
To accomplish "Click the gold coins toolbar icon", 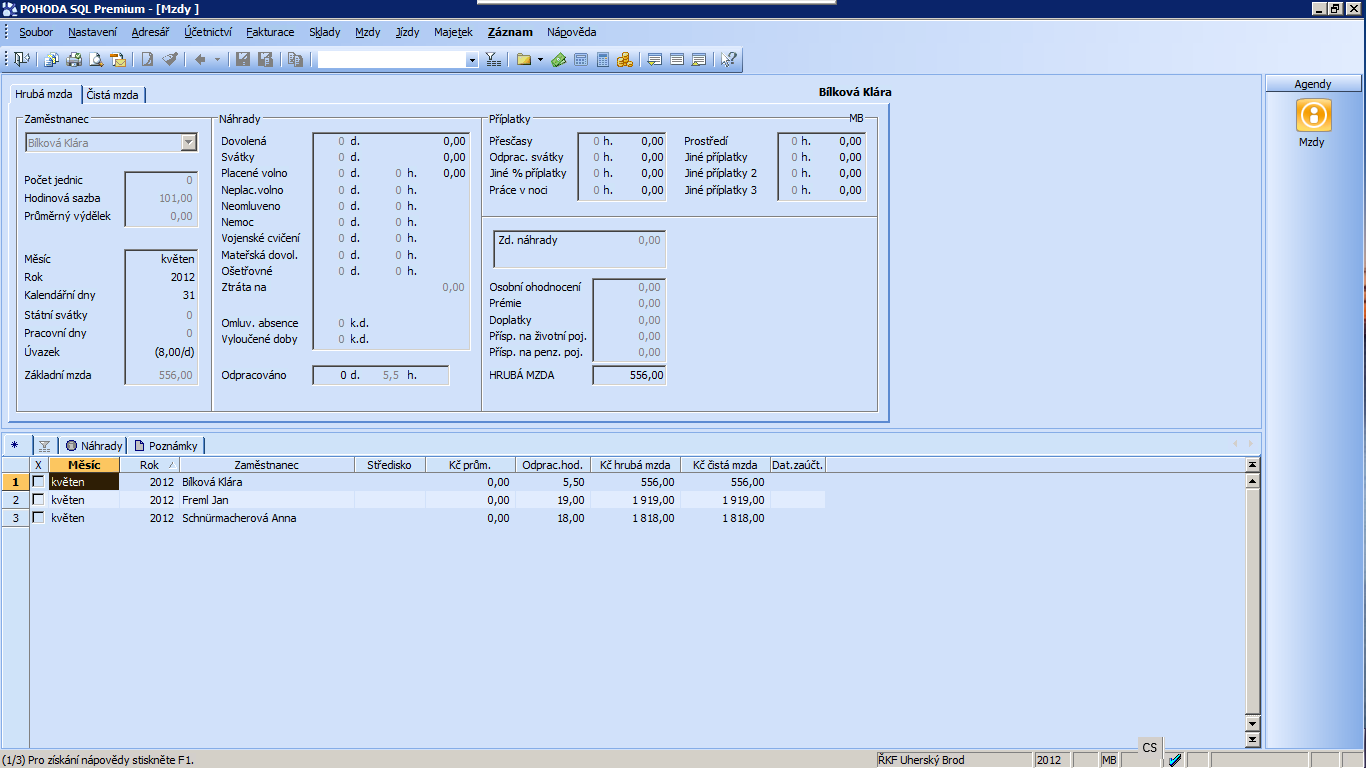I will pos(625,60).
